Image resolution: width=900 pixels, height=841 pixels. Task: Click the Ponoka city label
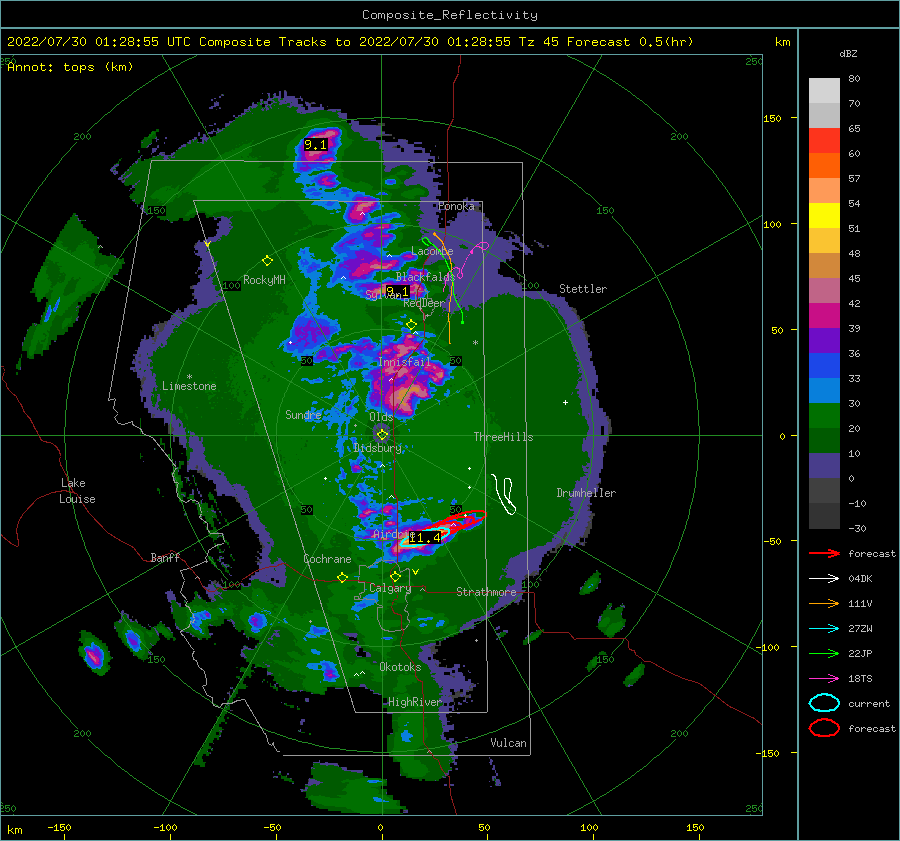point(456,206)
